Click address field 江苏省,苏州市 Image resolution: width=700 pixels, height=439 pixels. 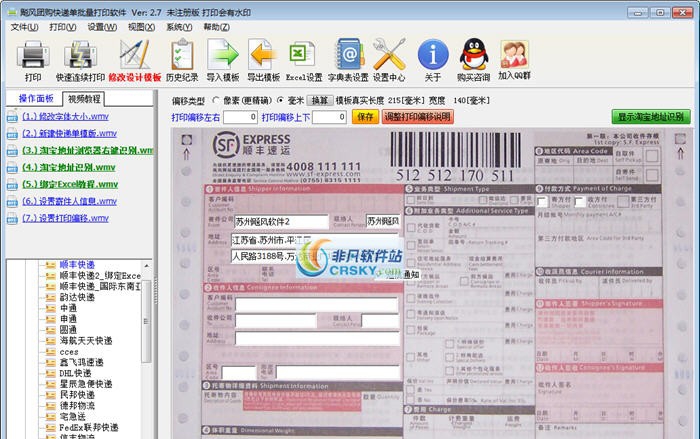[x=315, y=240]
